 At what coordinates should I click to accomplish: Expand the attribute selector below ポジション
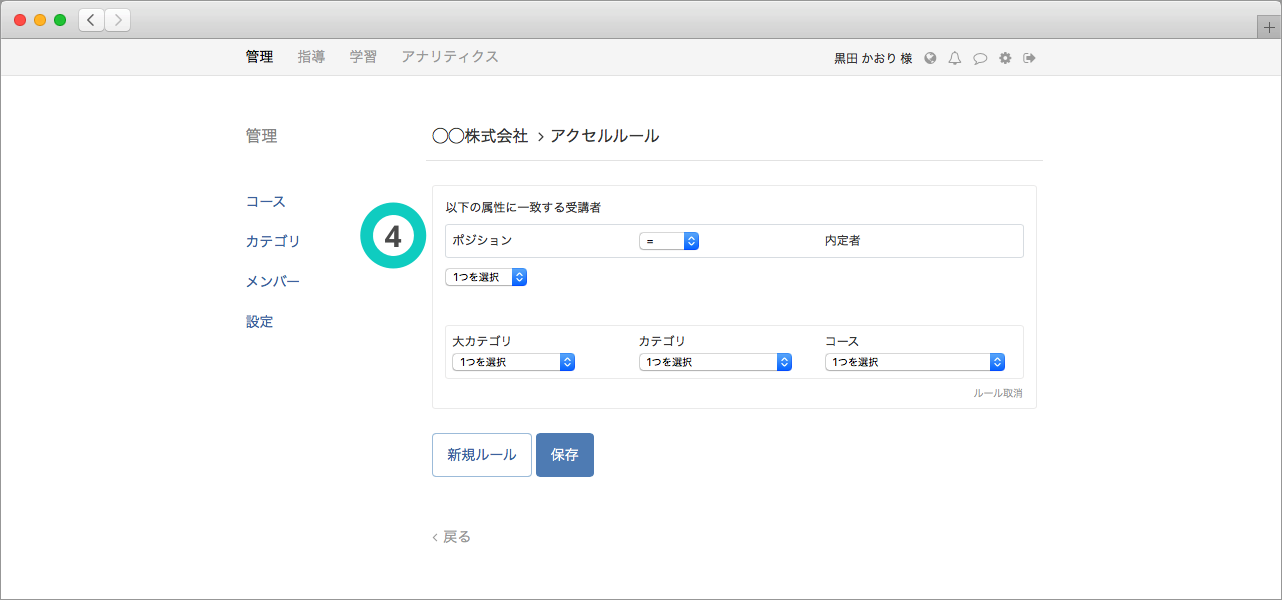pyautogui.click(x=486, y=277)
